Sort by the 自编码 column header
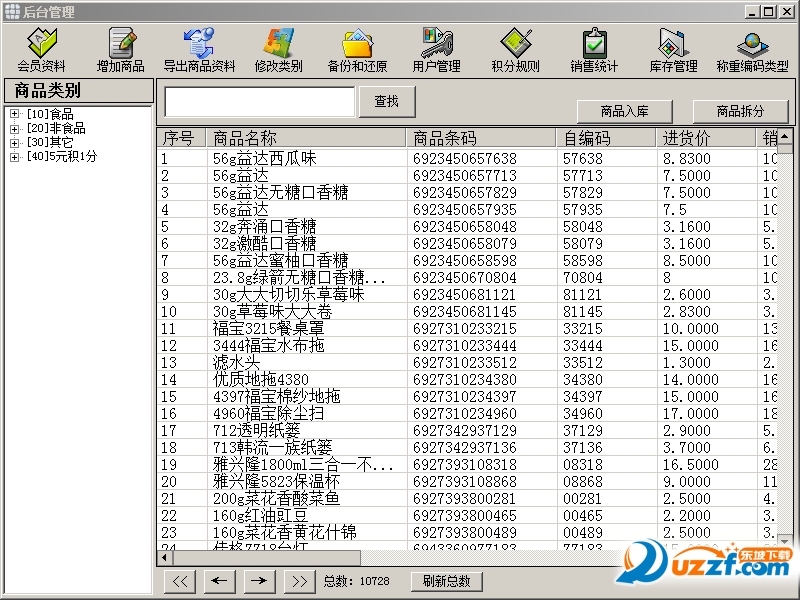Image resolution: width=800 pixels, height=600 pixels. [606, 138]
